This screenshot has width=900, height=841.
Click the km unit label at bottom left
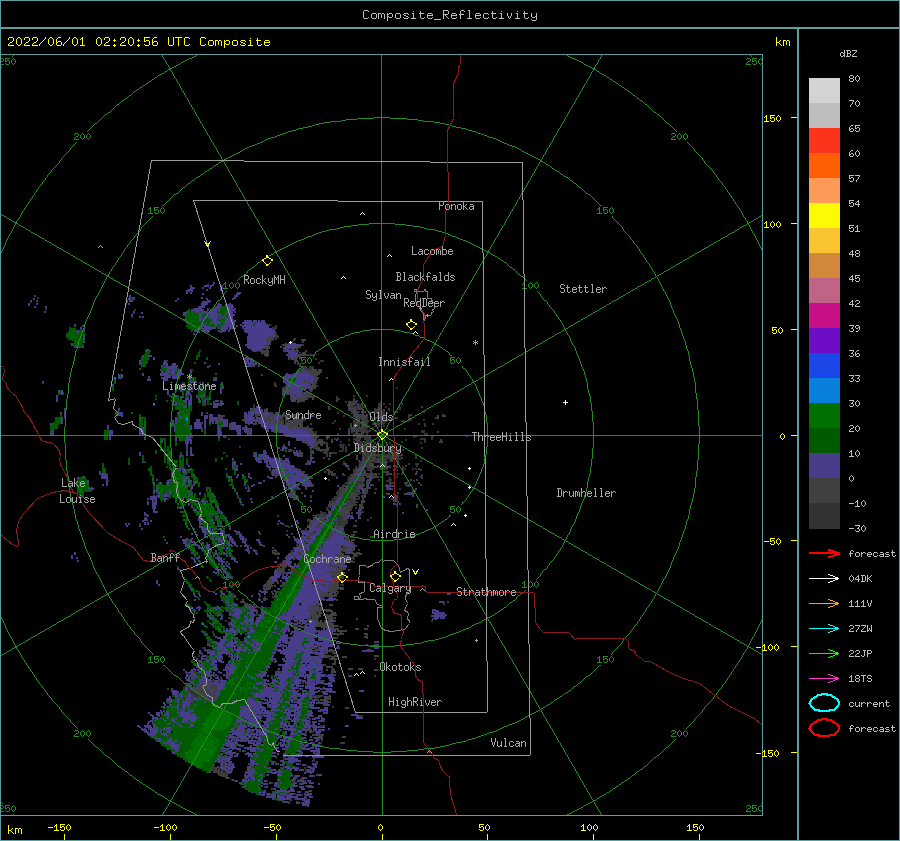(x=14, y=830)
